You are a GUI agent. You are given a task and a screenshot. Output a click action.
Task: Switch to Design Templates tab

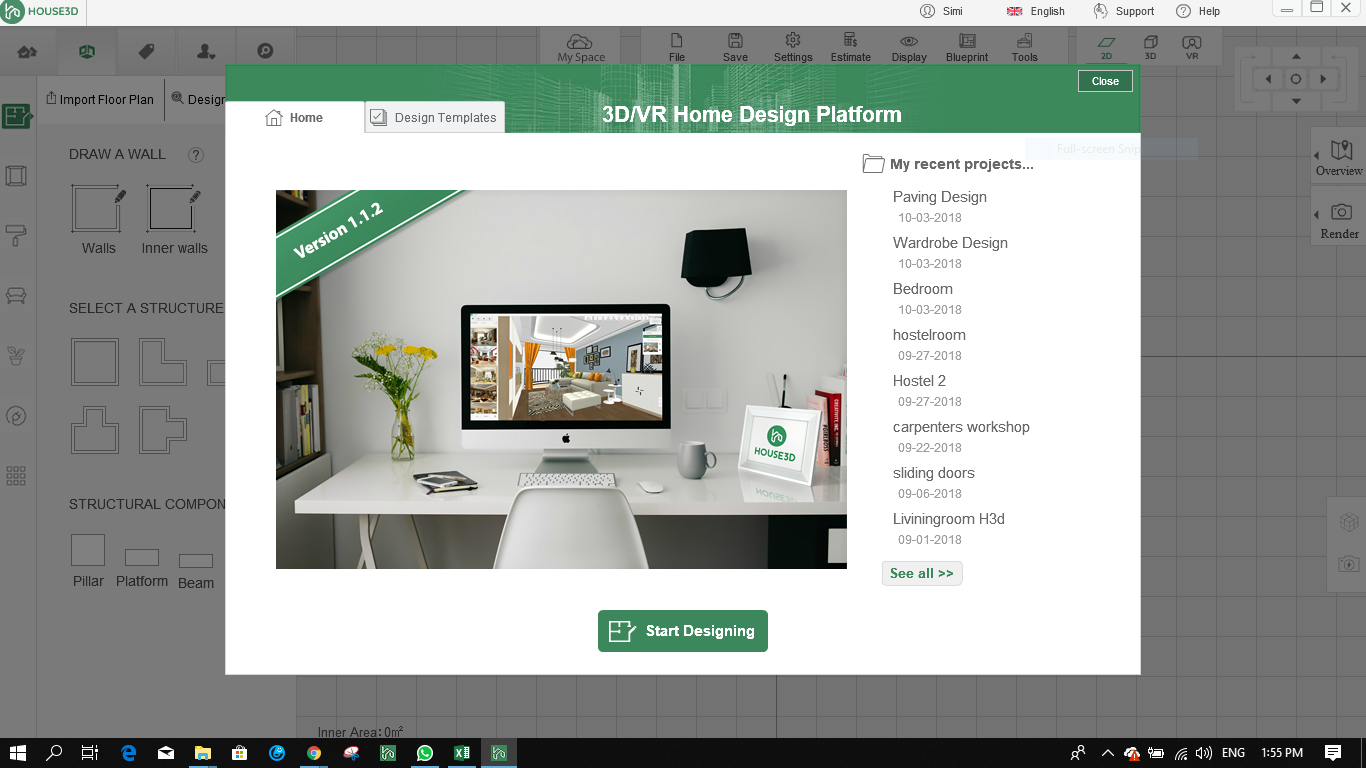coord(434,117)
